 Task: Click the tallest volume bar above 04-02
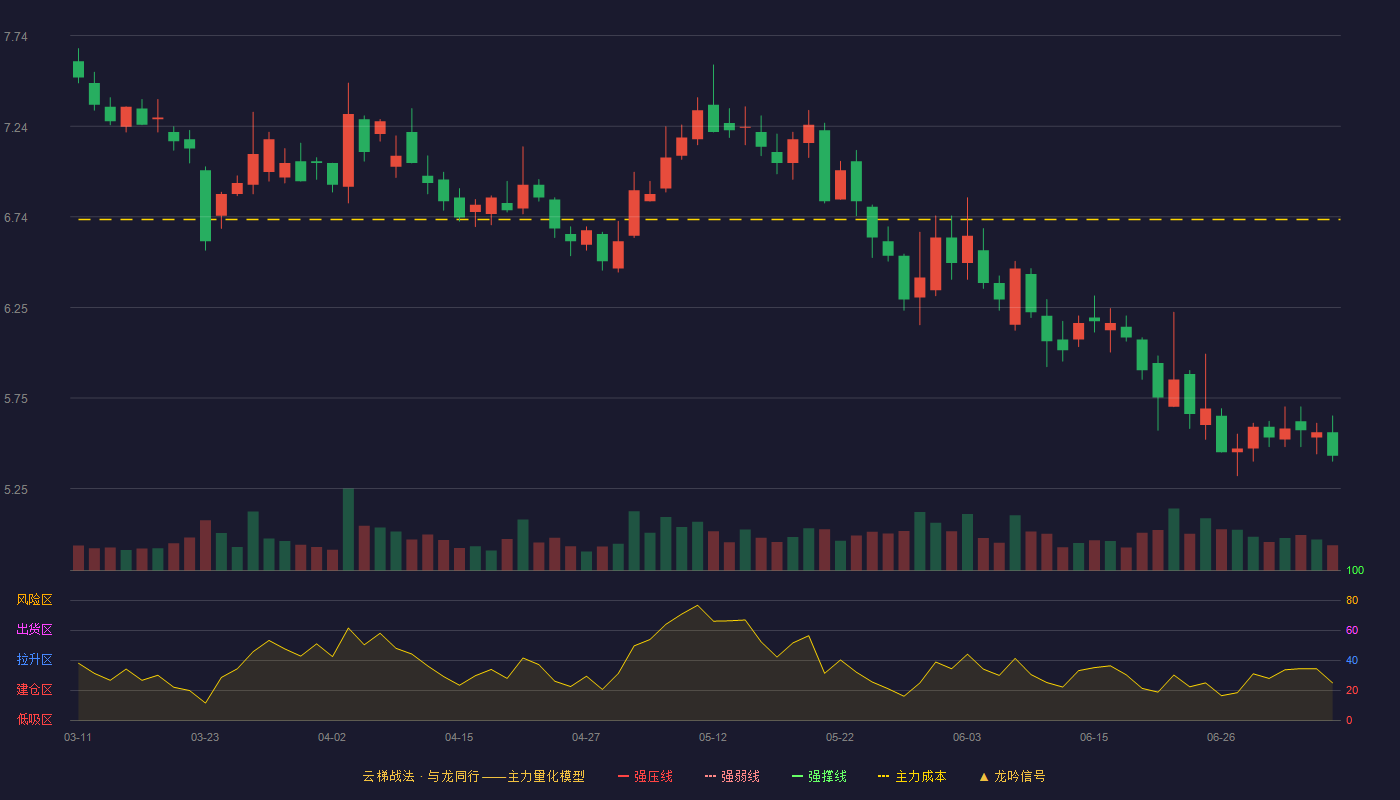click(x=348, y=529)
